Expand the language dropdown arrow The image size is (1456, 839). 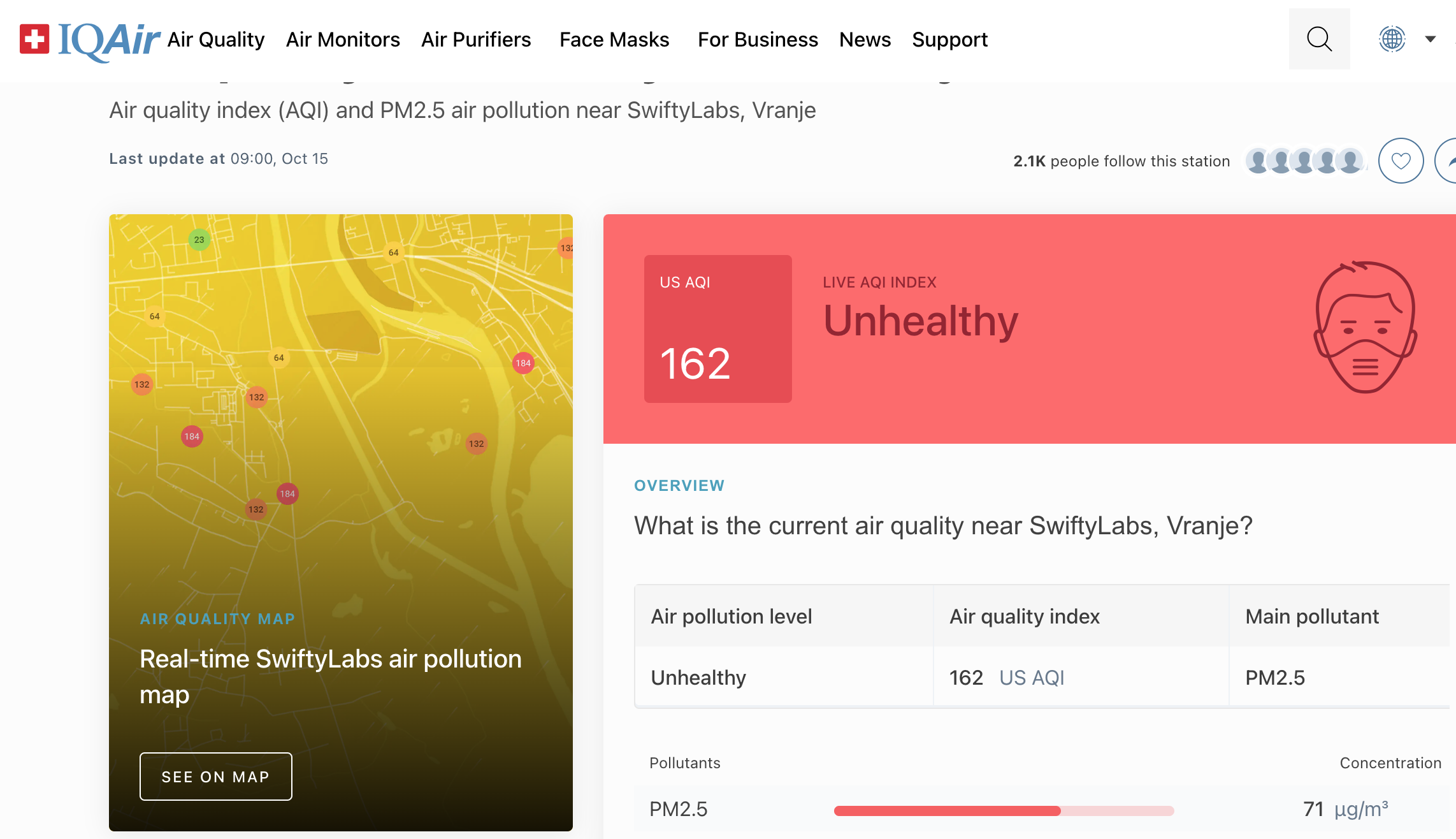point(1431,40)
